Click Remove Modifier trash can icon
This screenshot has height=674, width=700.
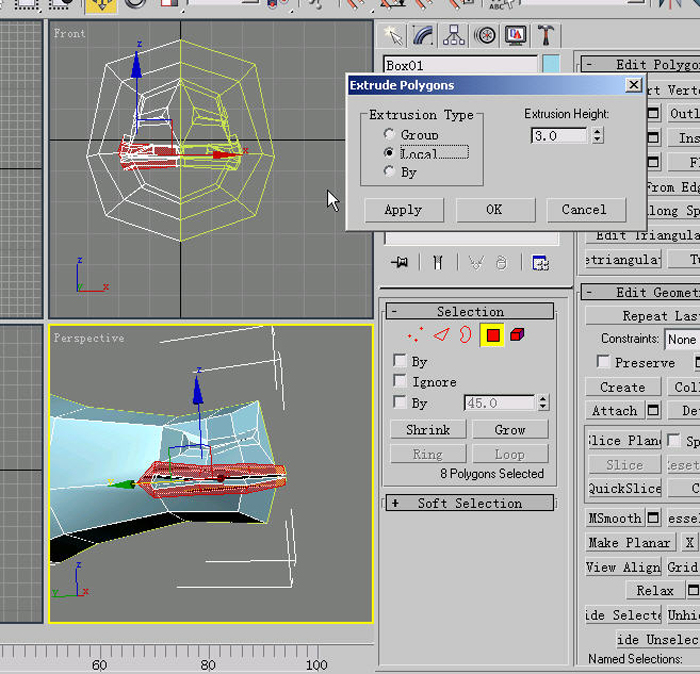[502, 262]
